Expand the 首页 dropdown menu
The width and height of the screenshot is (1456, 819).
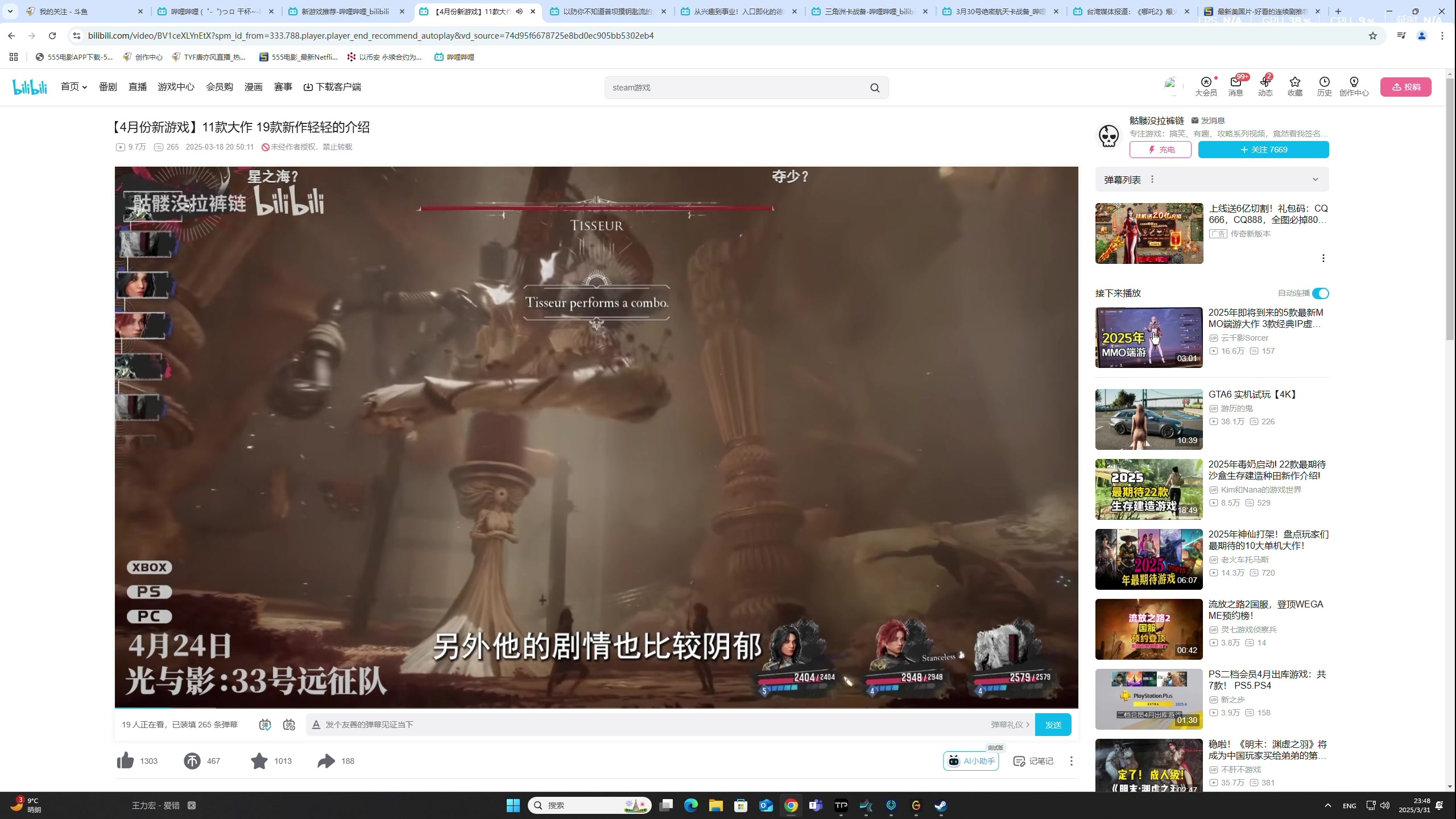tap(74, 87)
